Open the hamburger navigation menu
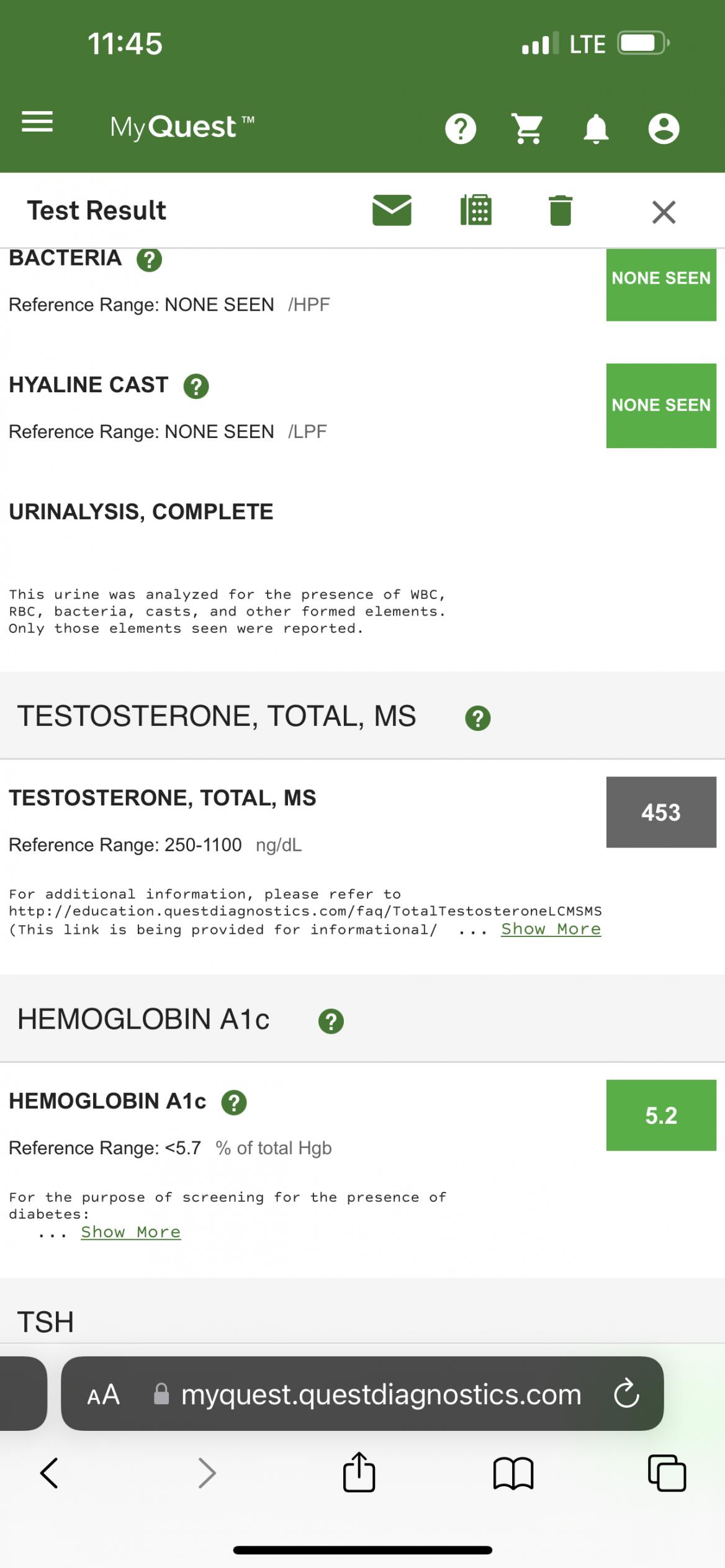The image size is (725, 1568). coord(37,122)
